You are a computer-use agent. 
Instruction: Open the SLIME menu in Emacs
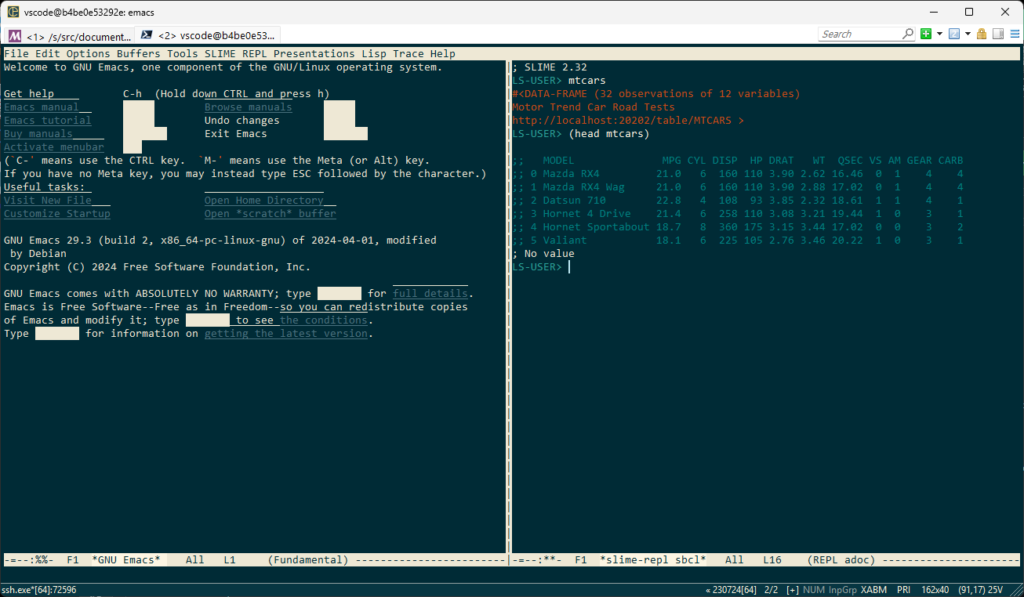click(x=219, y=53)
